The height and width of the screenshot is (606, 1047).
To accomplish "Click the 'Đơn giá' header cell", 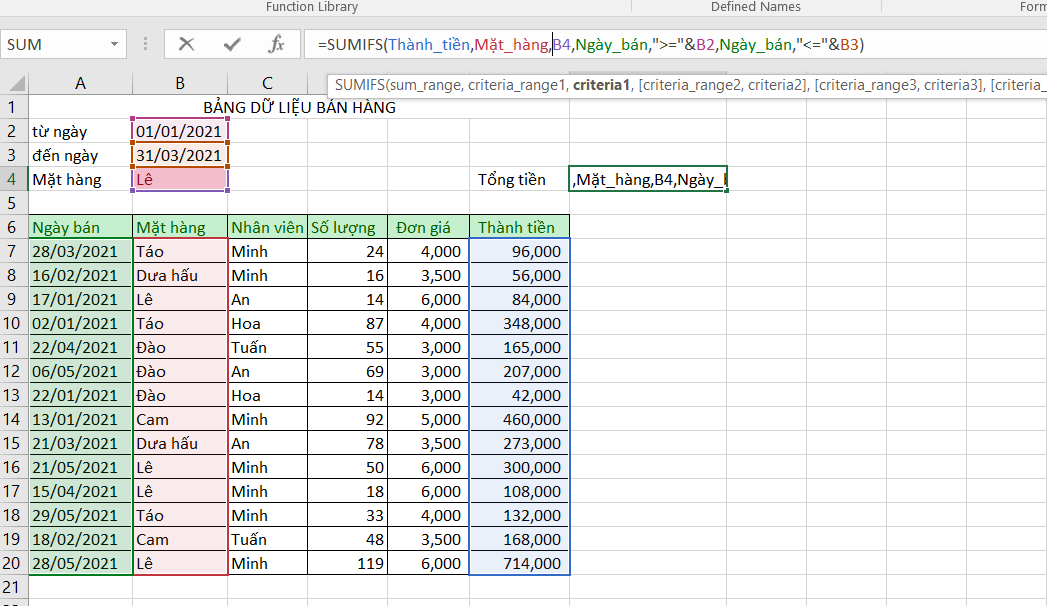I will [x=428, y=228].
